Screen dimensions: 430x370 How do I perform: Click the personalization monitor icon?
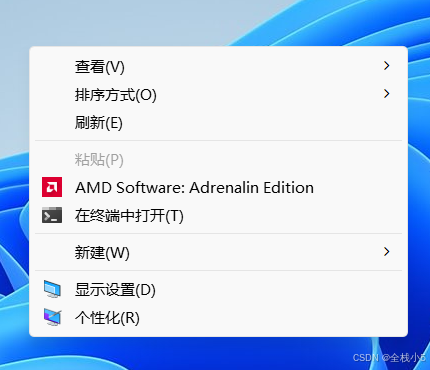52,317
